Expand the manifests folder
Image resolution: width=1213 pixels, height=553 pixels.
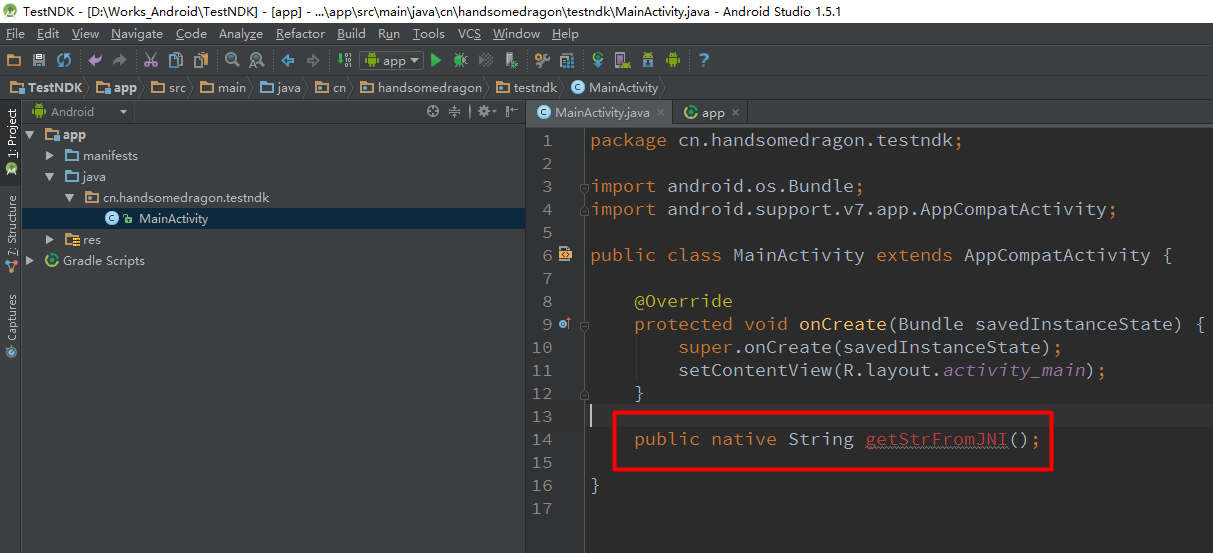click(50, 156)
